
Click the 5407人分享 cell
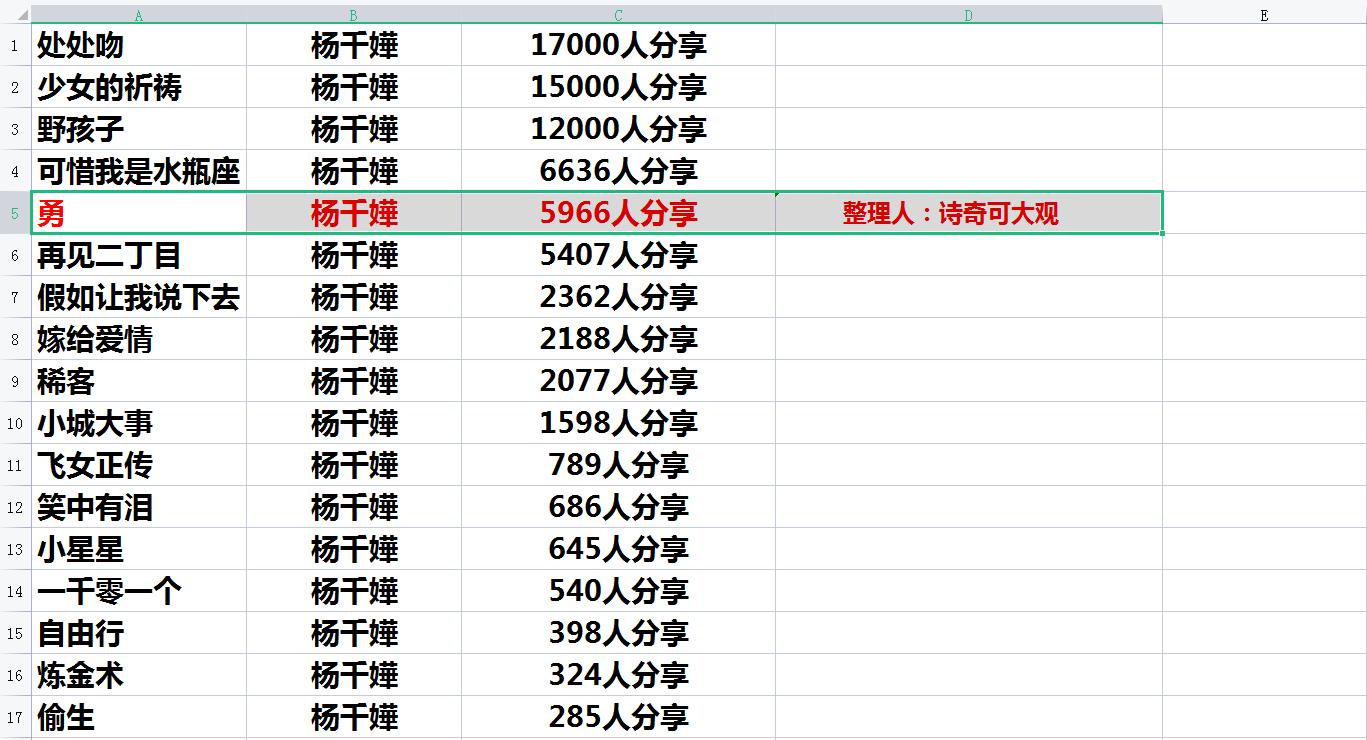click(x=618, y=255)
